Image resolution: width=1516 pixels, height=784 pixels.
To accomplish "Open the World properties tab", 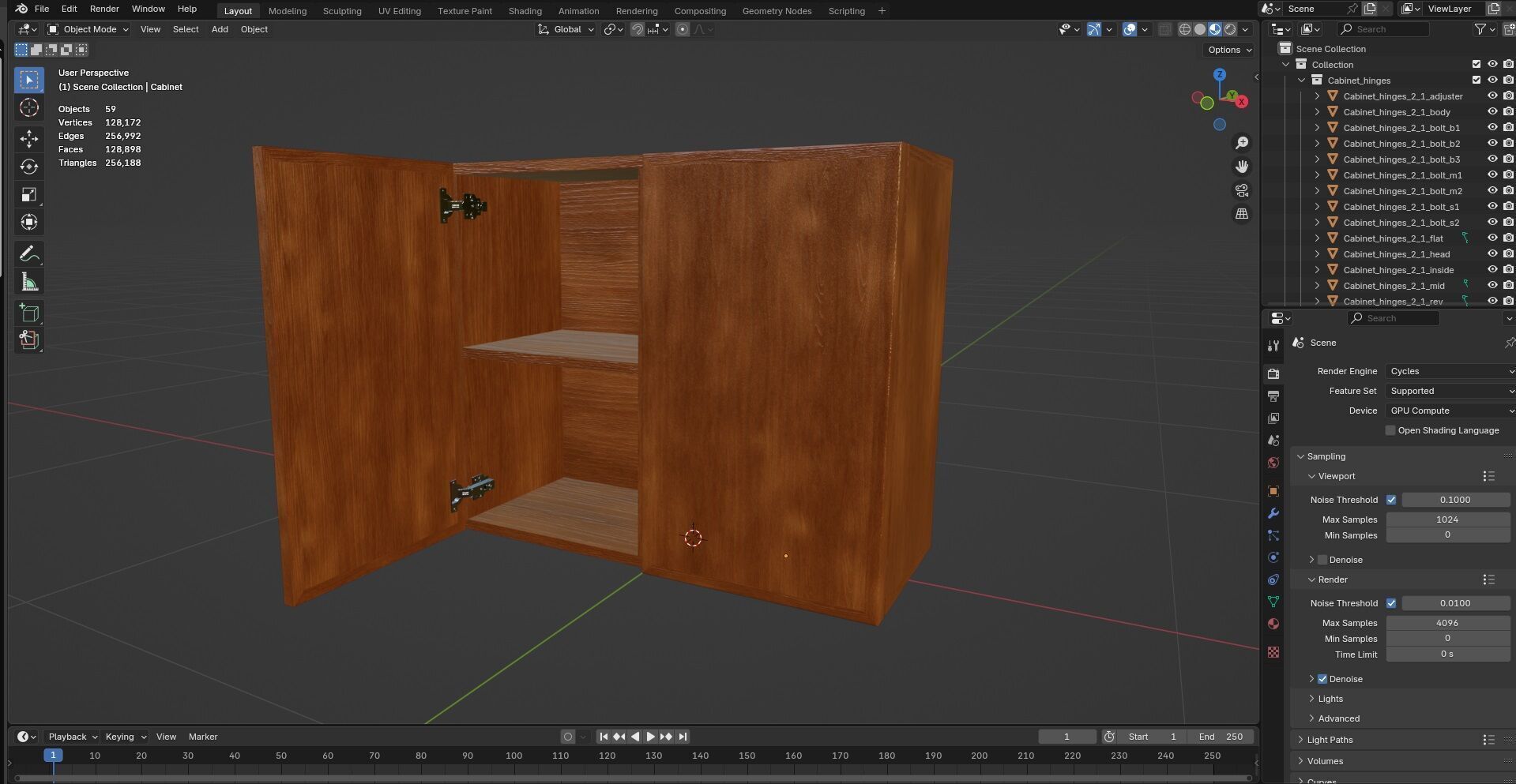I will (x=1273, y=463).
